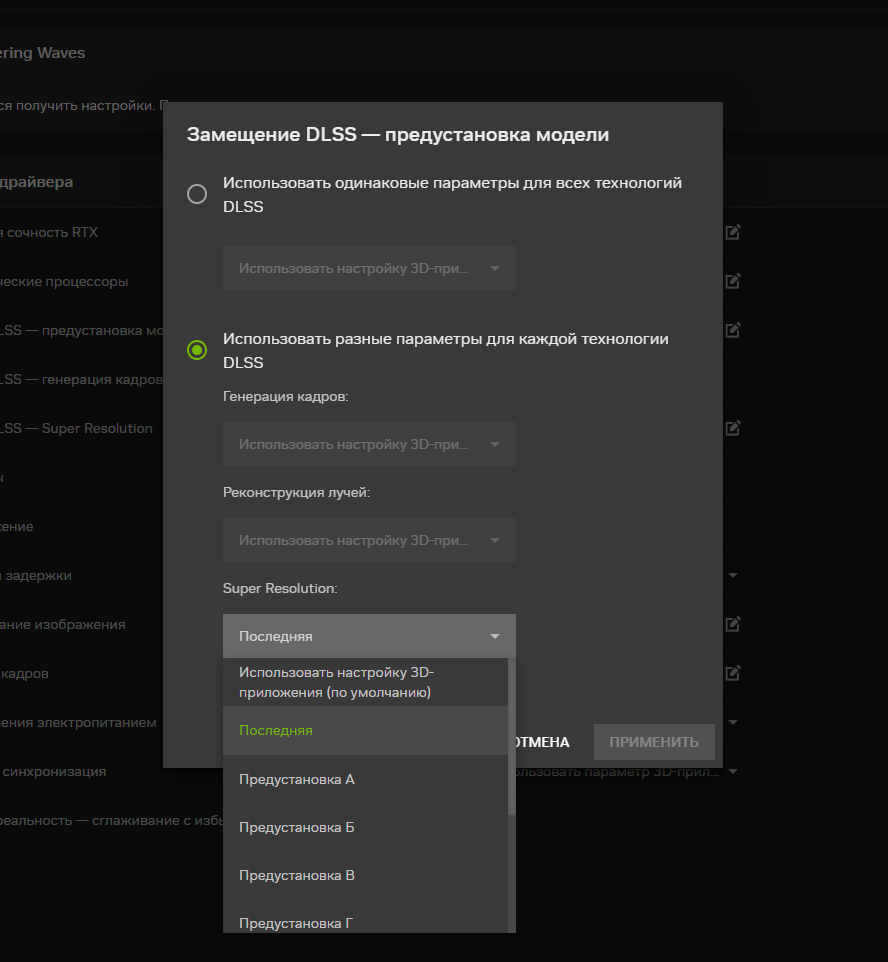Select 'Предустановка Б' from the list
Viewport: 888px width, 962px height.
pos(365,827)
